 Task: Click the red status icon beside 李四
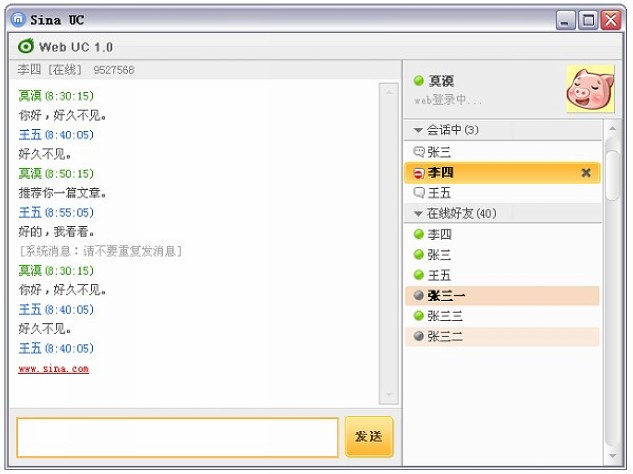click(x=419, y=173)
